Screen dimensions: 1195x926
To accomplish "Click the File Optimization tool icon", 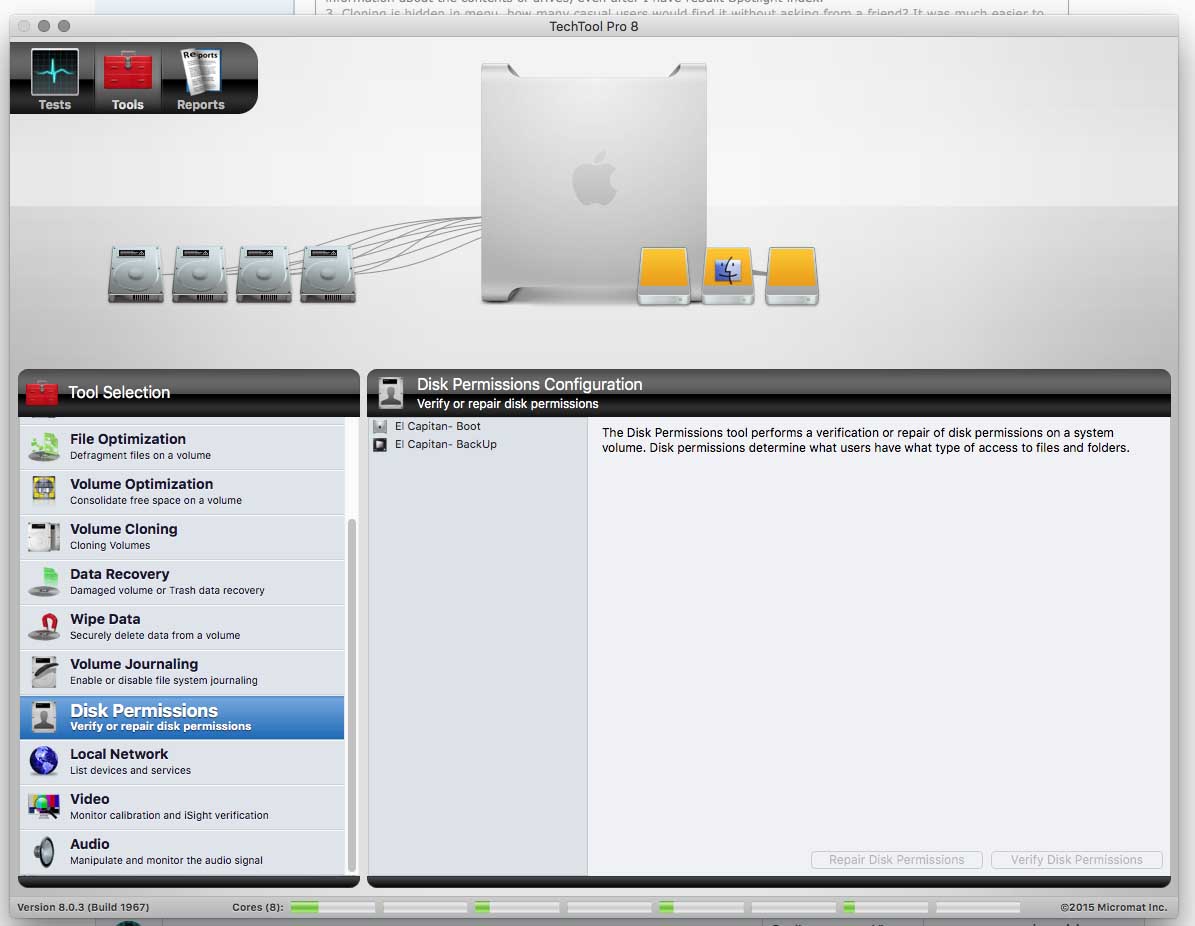I will point(44,447).
